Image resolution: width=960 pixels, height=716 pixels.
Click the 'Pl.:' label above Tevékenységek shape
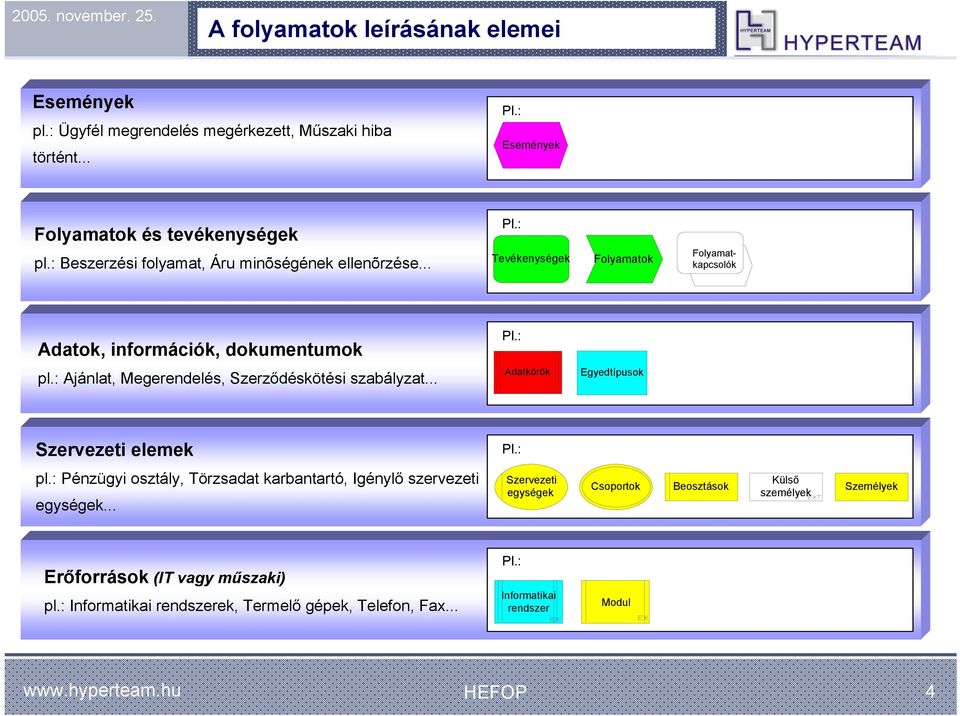click(511, 224)
